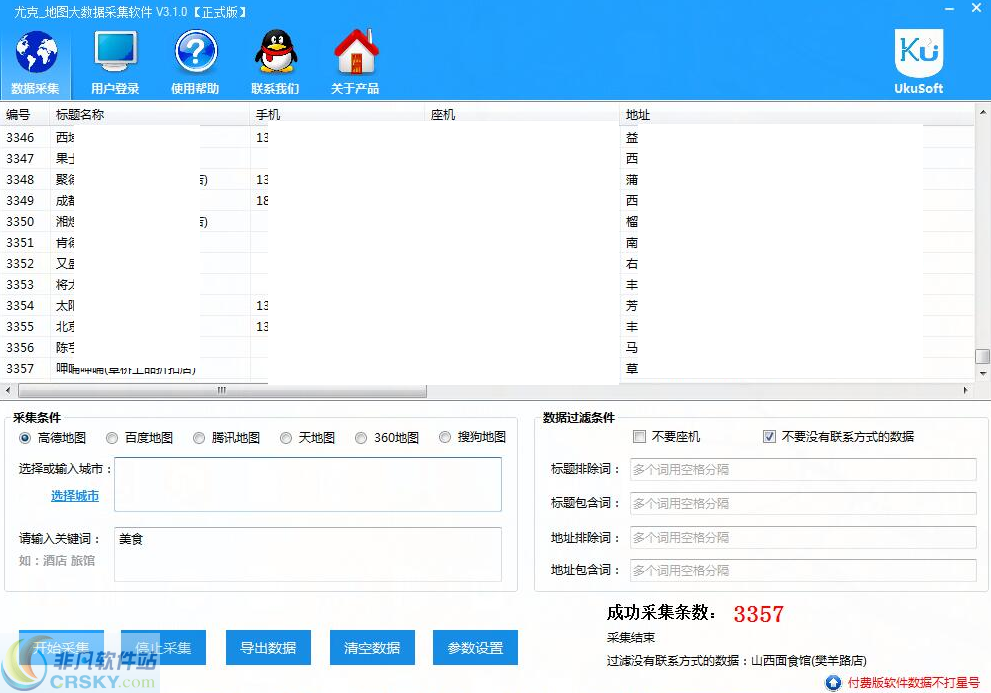Click the 标题排除词 input field
This screenshot has width=991, height=693.
[803, 469]
